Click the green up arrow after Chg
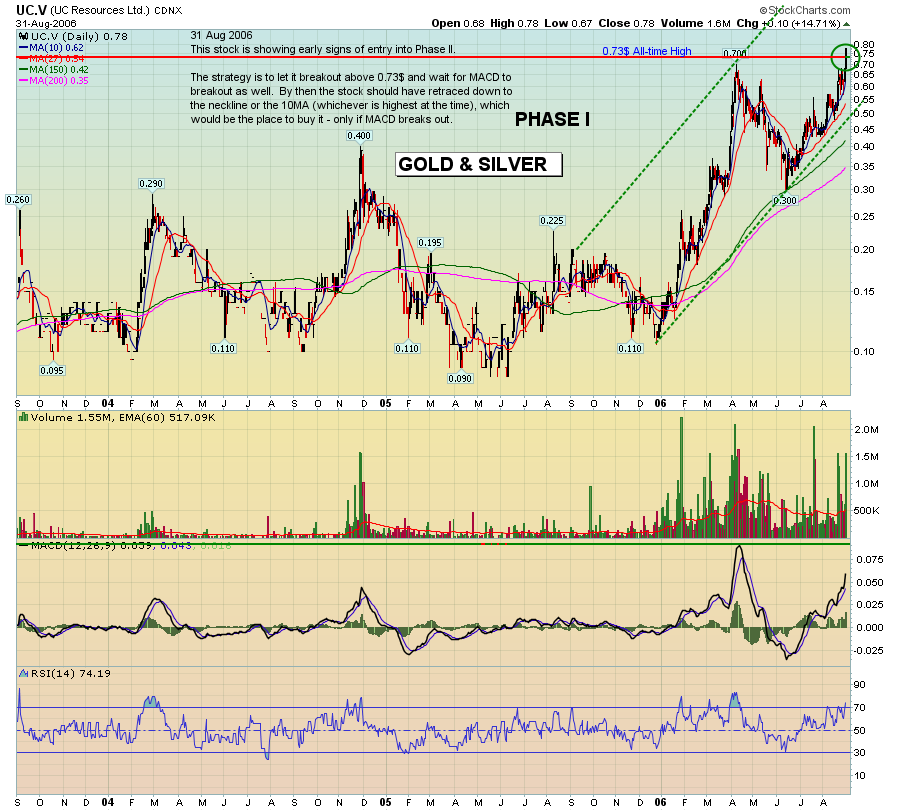This screenshot has width=900, height=811. pyautogui.click(x=845, y=22)
